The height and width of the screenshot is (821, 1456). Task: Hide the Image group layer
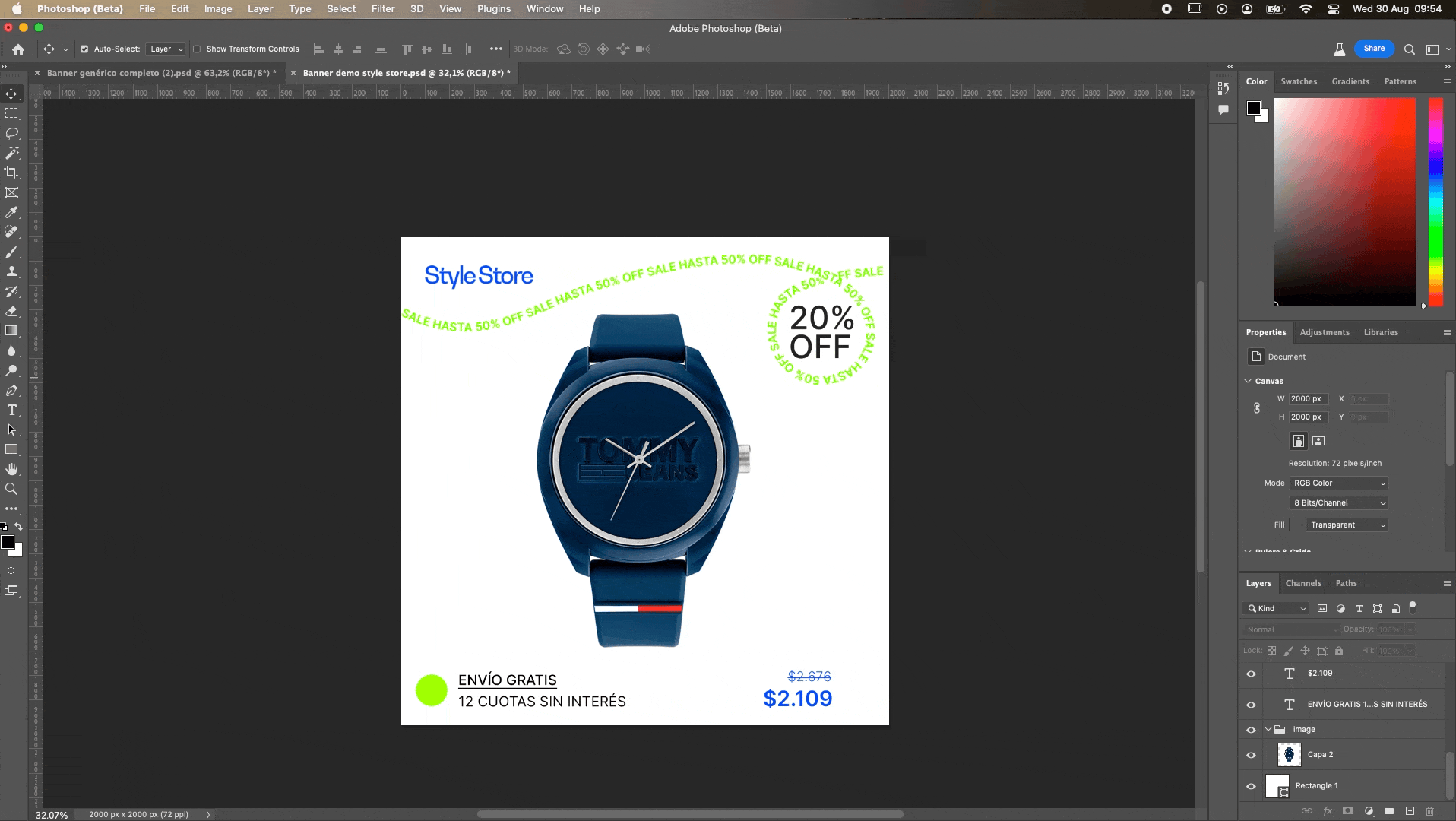pyautogui.click(x=1251, y=730)
